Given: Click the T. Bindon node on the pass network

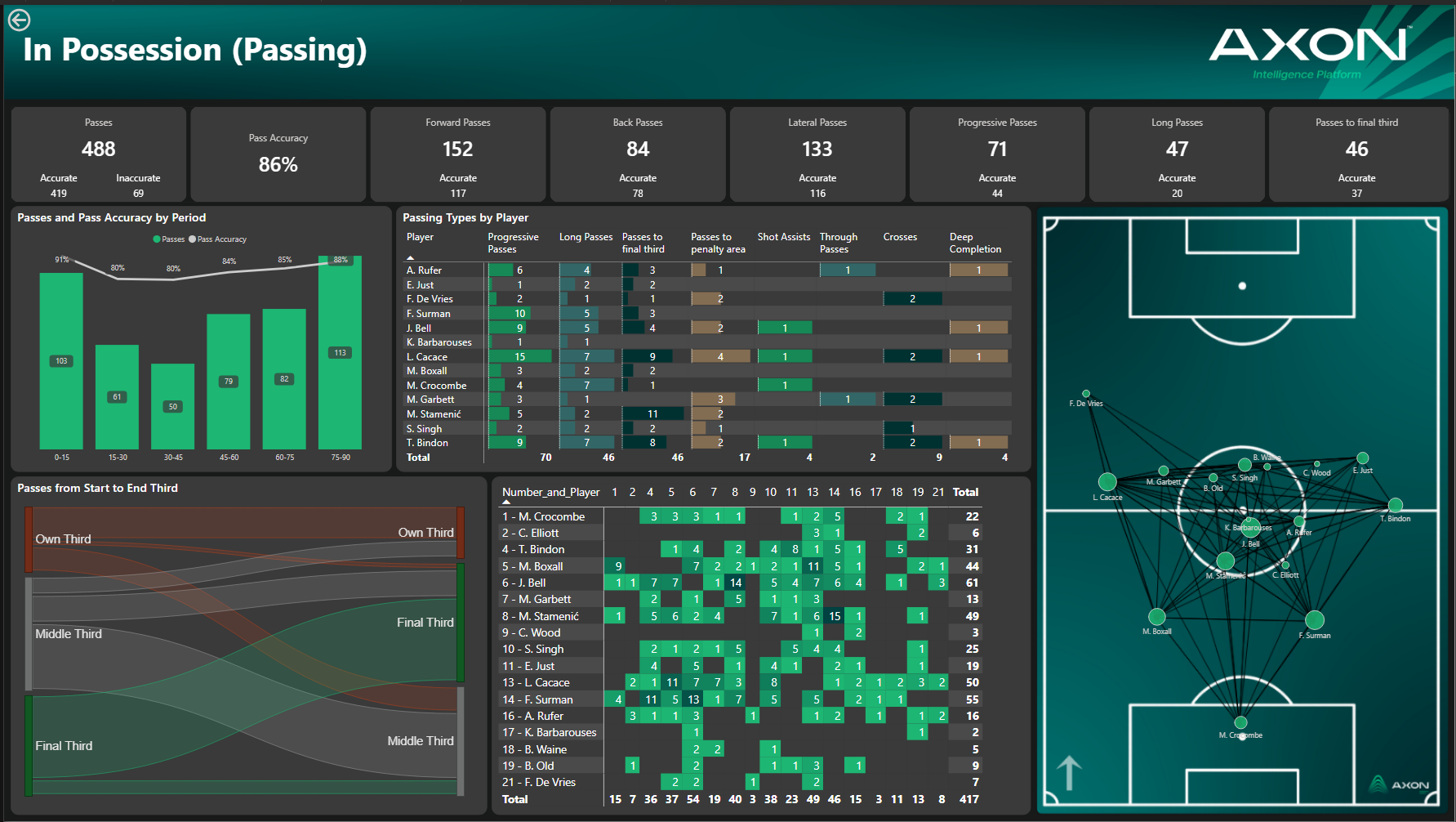Looking at the screenshot, I should pos(1395,505).
